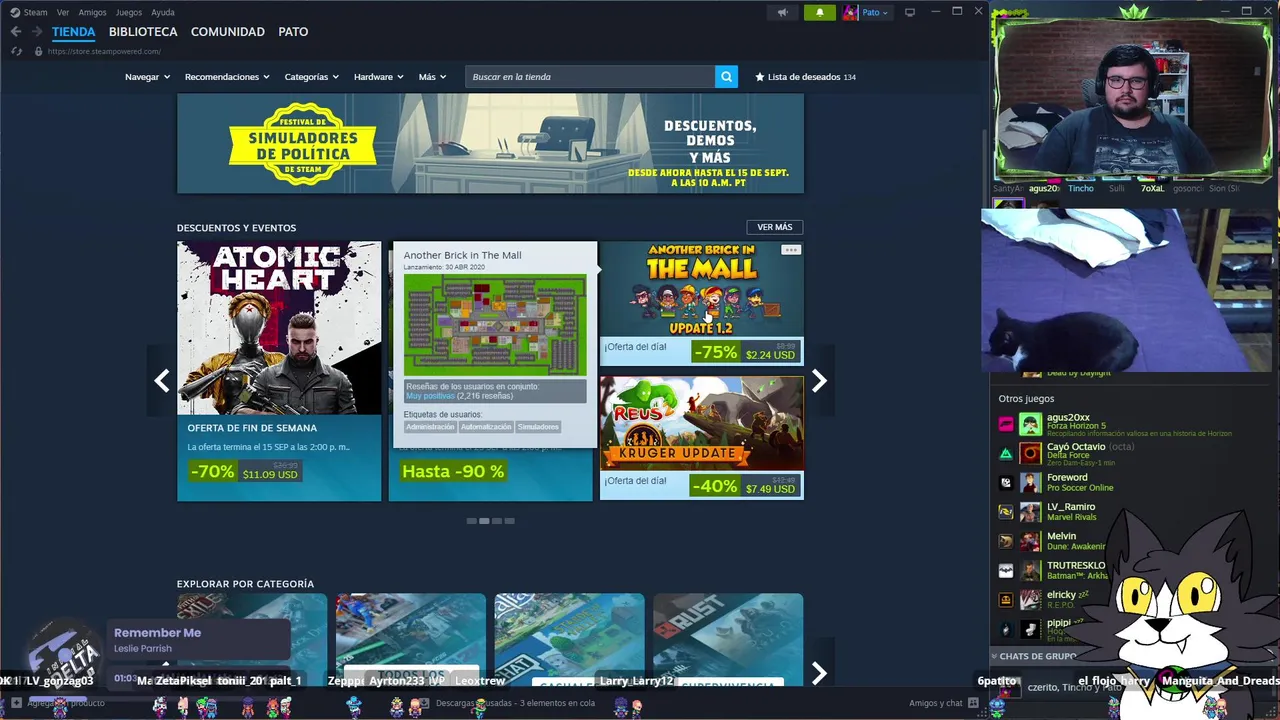Click the Pro Soccer Online game icon

tap(1006, 483)
